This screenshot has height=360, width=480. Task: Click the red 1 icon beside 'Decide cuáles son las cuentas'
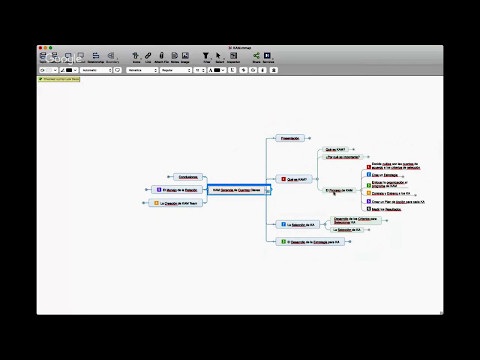pyautogui.click(x=369, y=167)
